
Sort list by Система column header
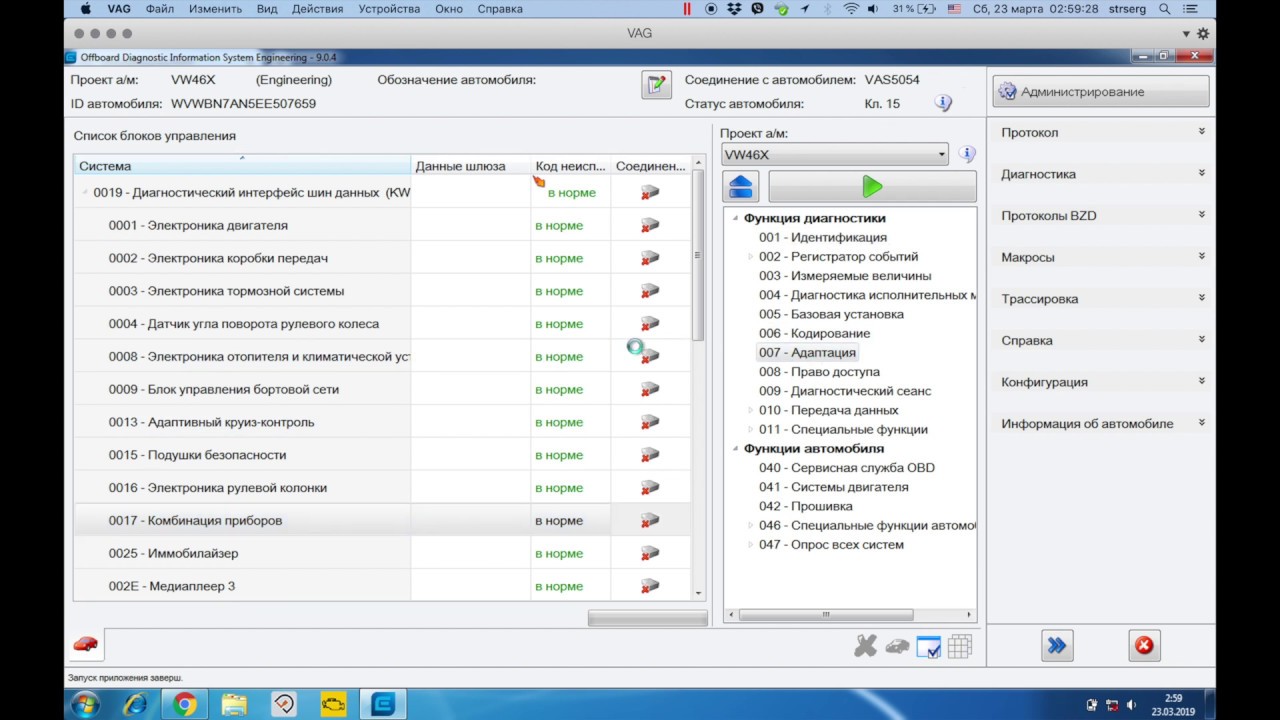click(242, 166)
